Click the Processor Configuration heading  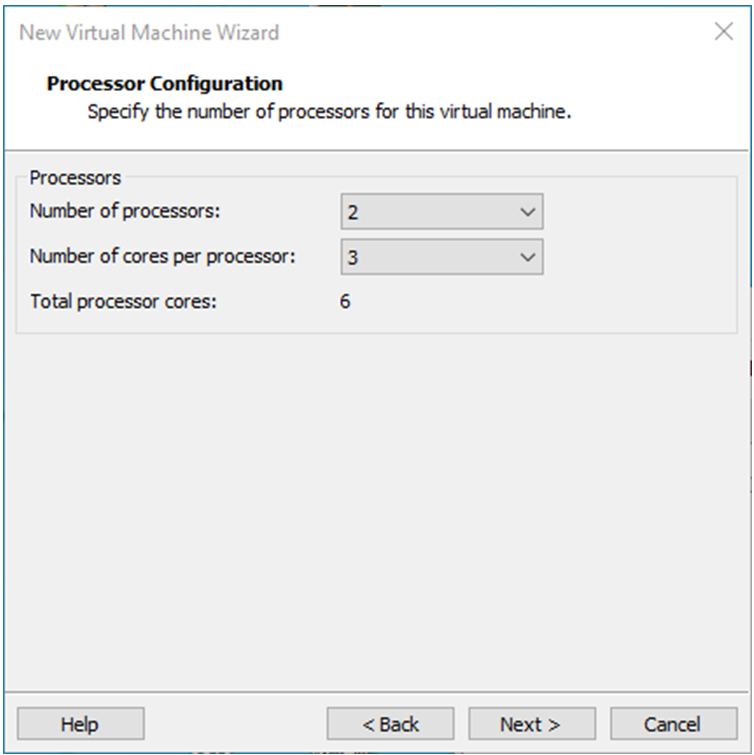tap(165, 83)
